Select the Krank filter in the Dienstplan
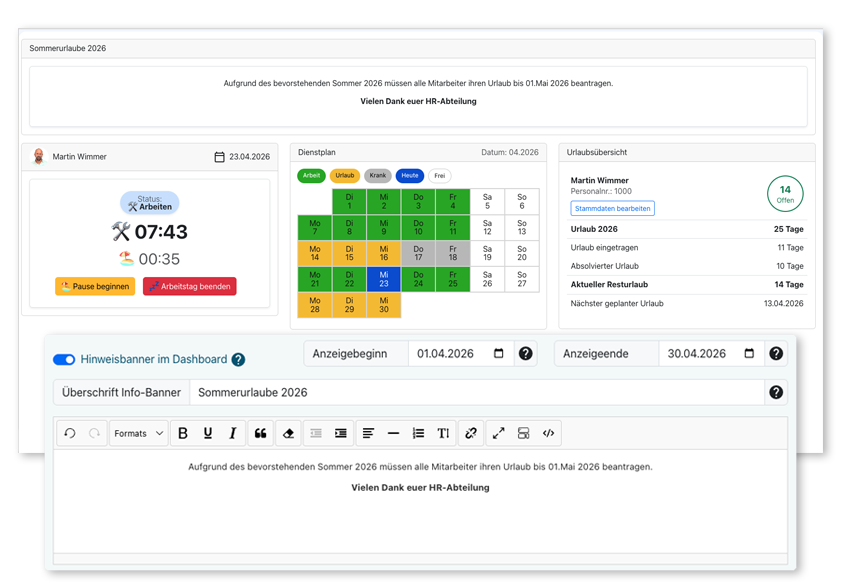The image size is (842, 586). [379, 175]
